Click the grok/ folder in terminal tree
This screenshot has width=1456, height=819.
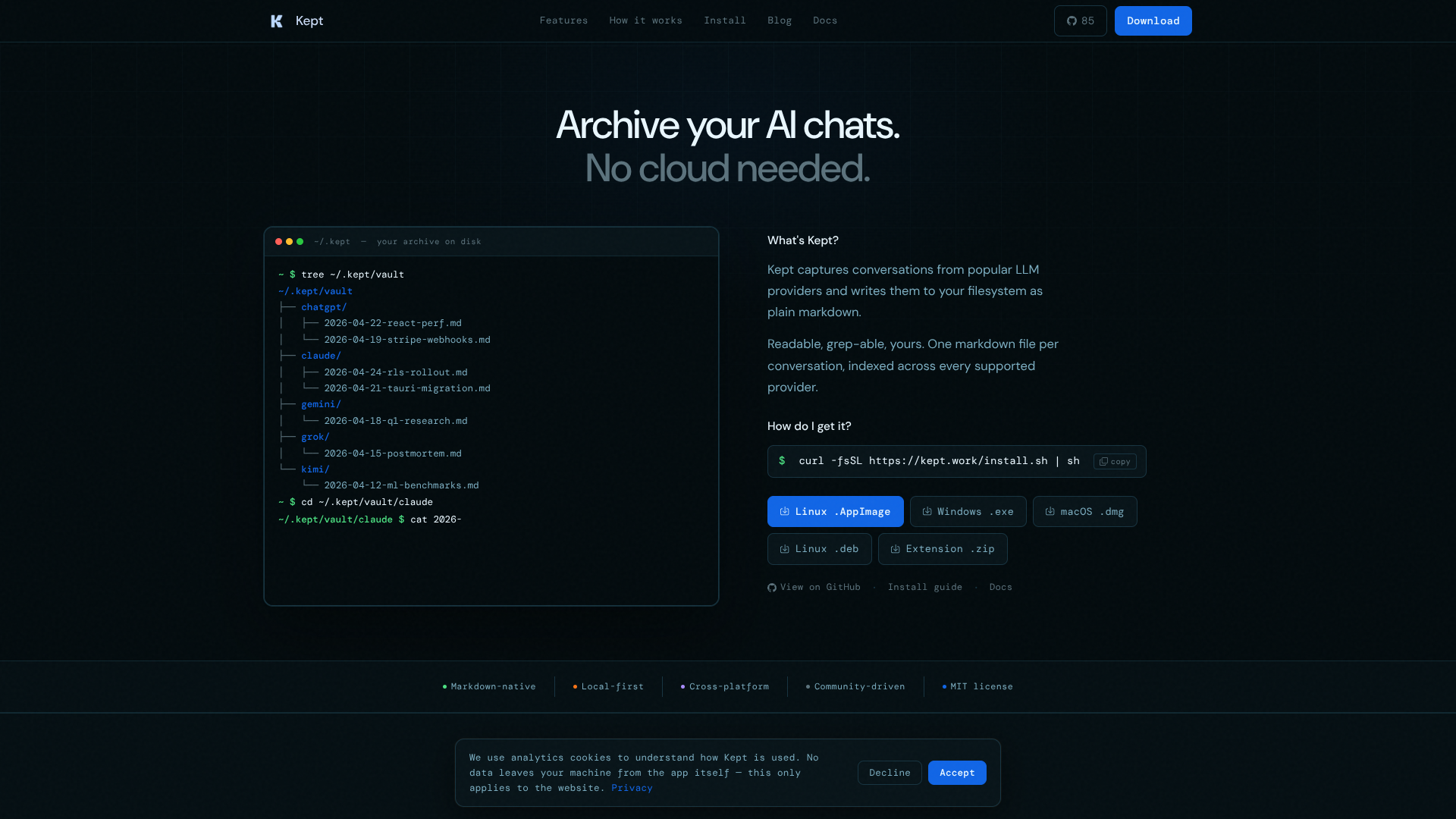pyautogui.click(x=315, y=437)
